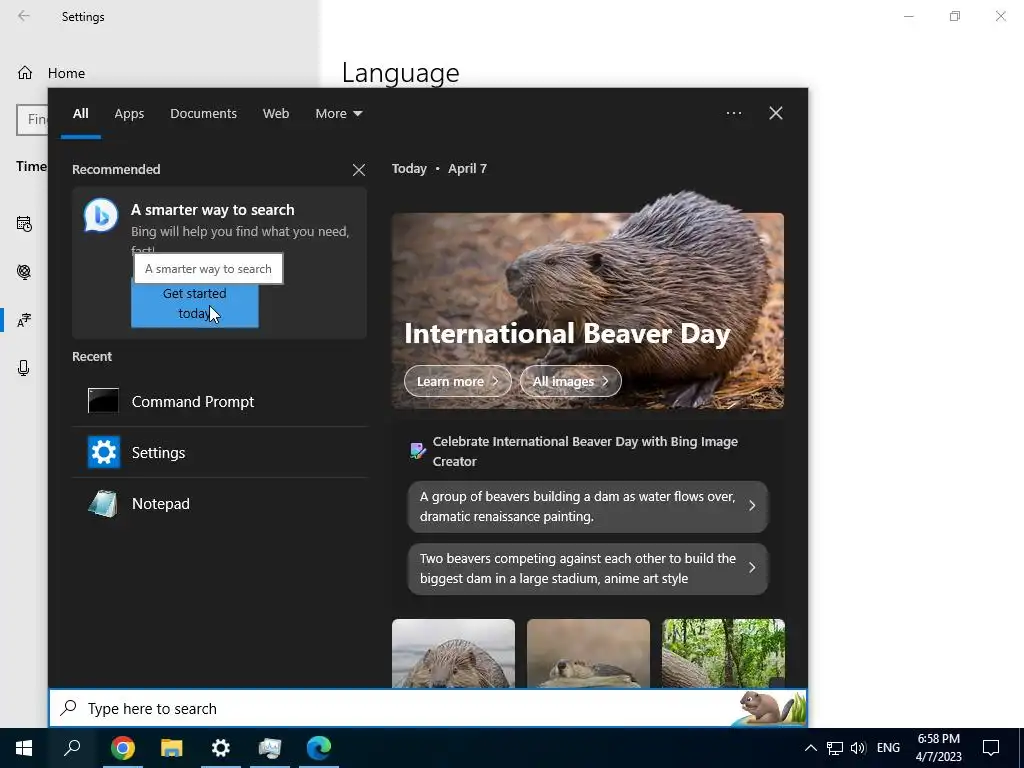Open the forest beaver thumbnail
The image size is (1024, 768).
(723, 653)
